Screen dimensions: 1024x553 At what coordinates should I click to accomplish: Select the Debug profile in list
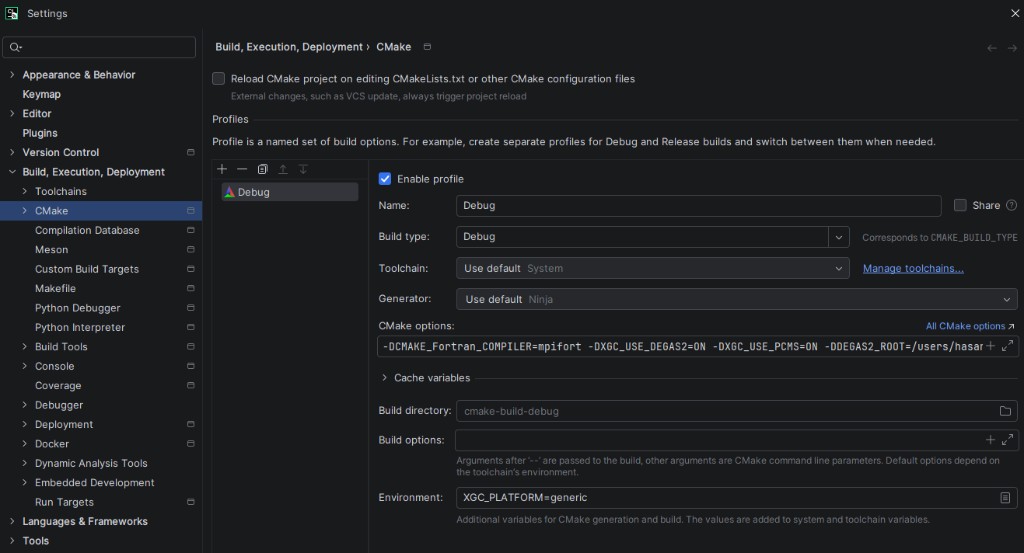click(x=289, y=192)
